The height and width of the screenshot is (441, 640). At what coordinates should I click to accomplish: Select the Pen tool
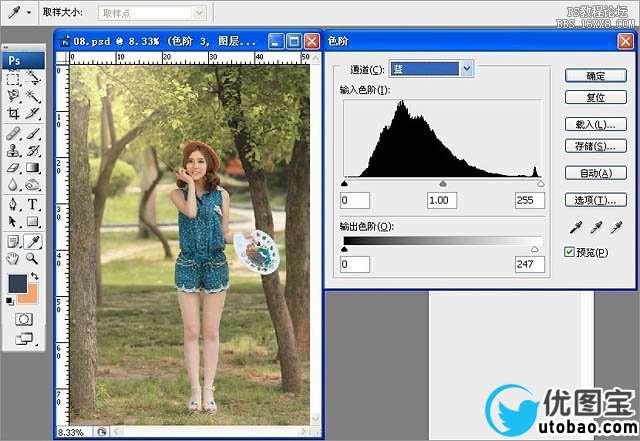pos(13,204)
